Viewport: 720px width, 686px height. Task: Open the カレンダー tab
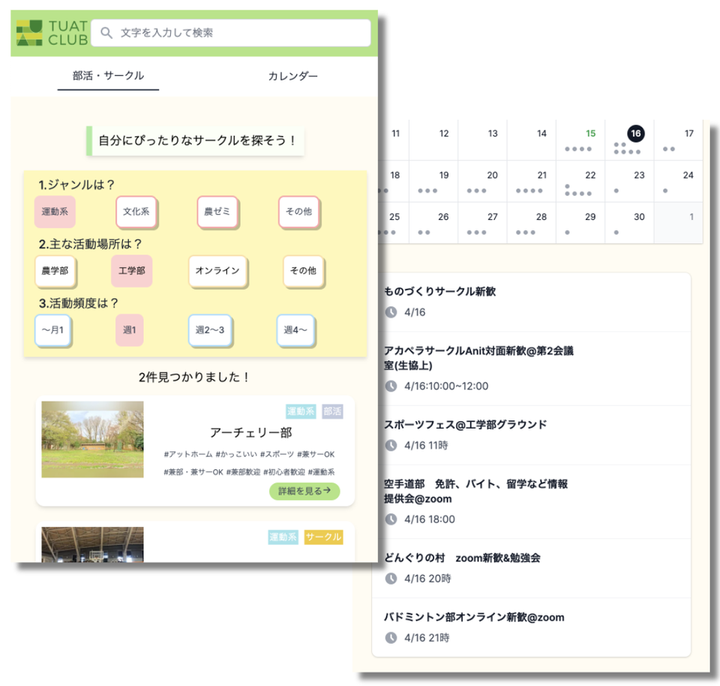click(x=292, y=76)
